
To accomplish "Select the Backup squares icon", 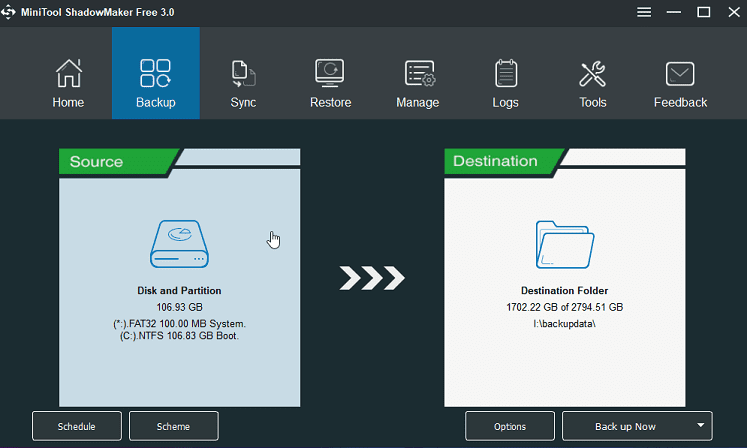I will [155, 73].
